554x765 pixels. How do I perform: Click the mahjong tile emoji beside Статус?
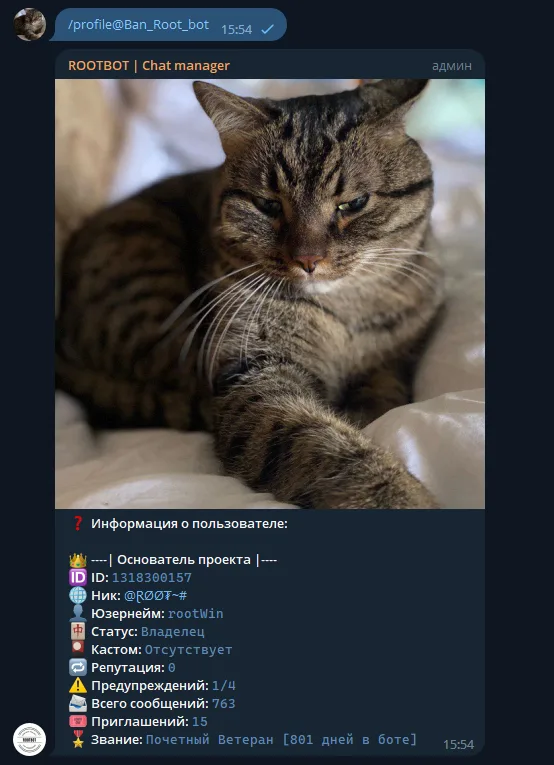(78, 632)
